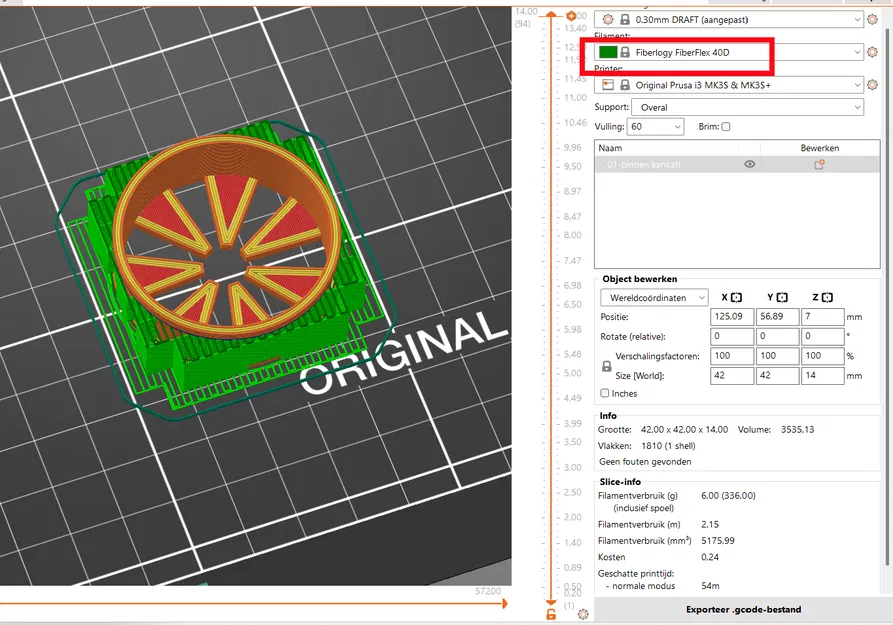
Task: Click the Verschalingsfactoren Z field
Action: [x=822, y=356]
